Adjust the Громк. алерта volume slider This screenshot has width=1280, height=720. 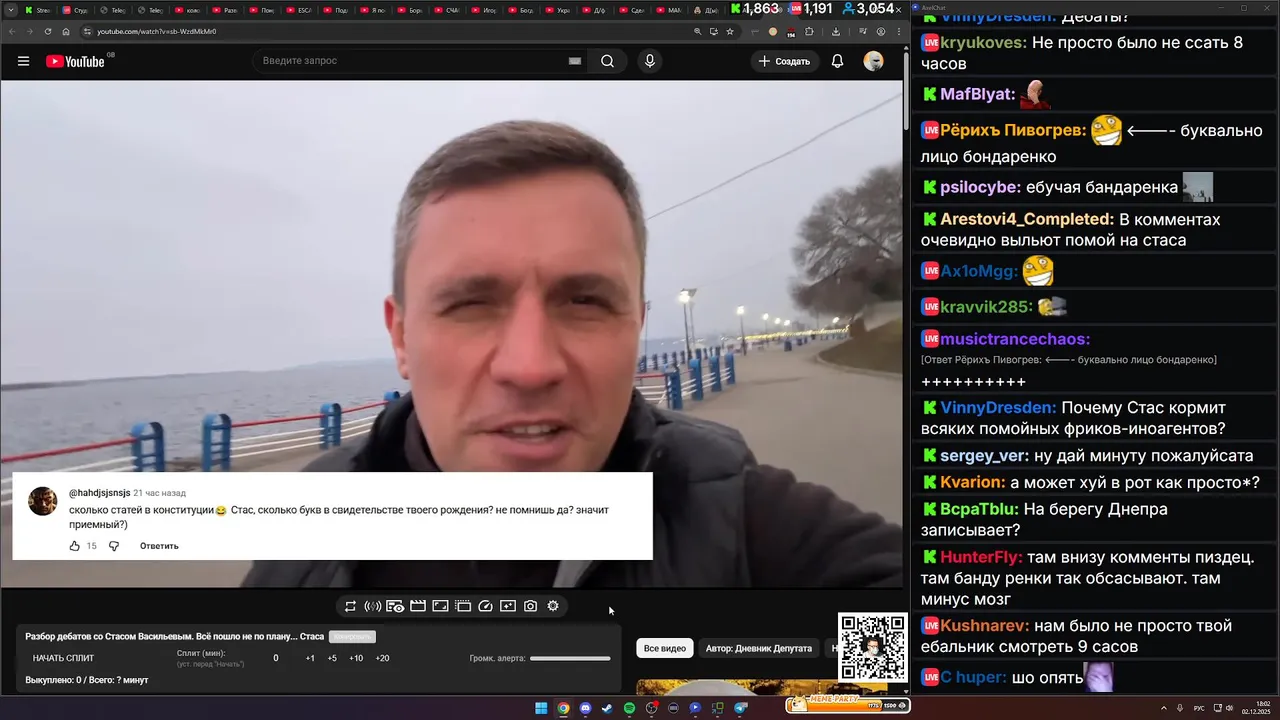570,658
